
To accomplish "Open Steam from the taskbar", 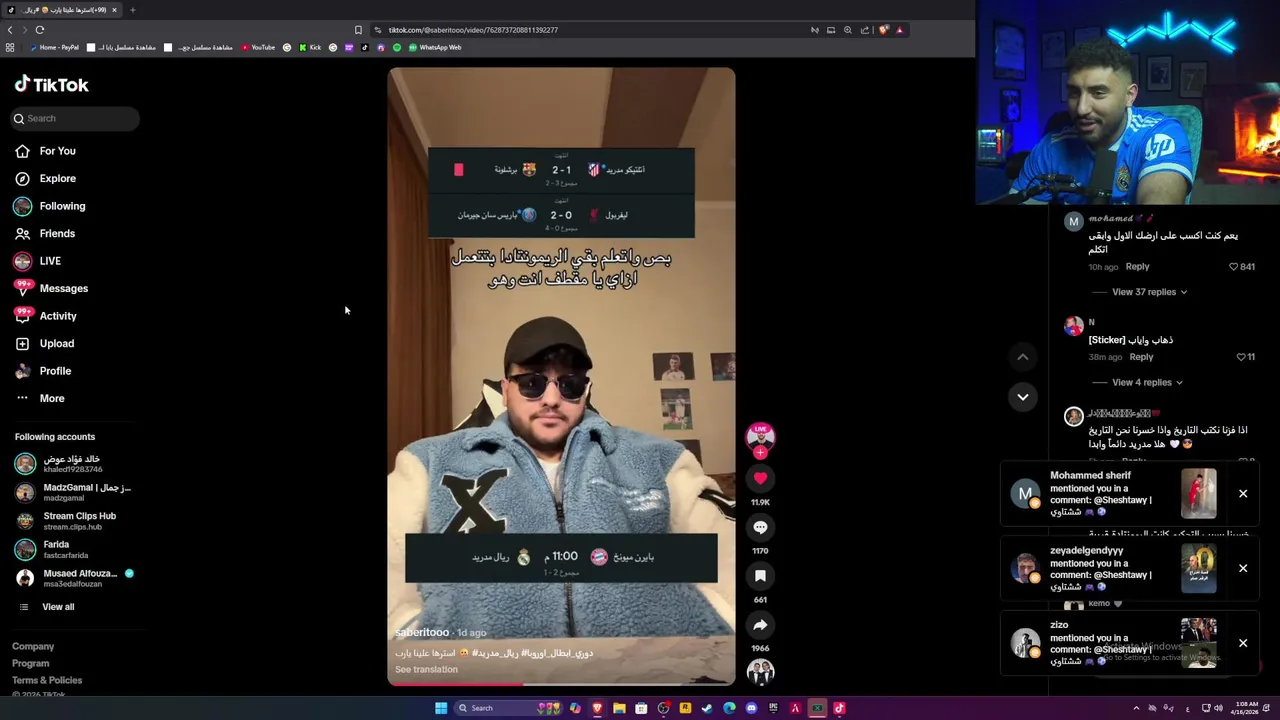I will [x=707, y=708].
